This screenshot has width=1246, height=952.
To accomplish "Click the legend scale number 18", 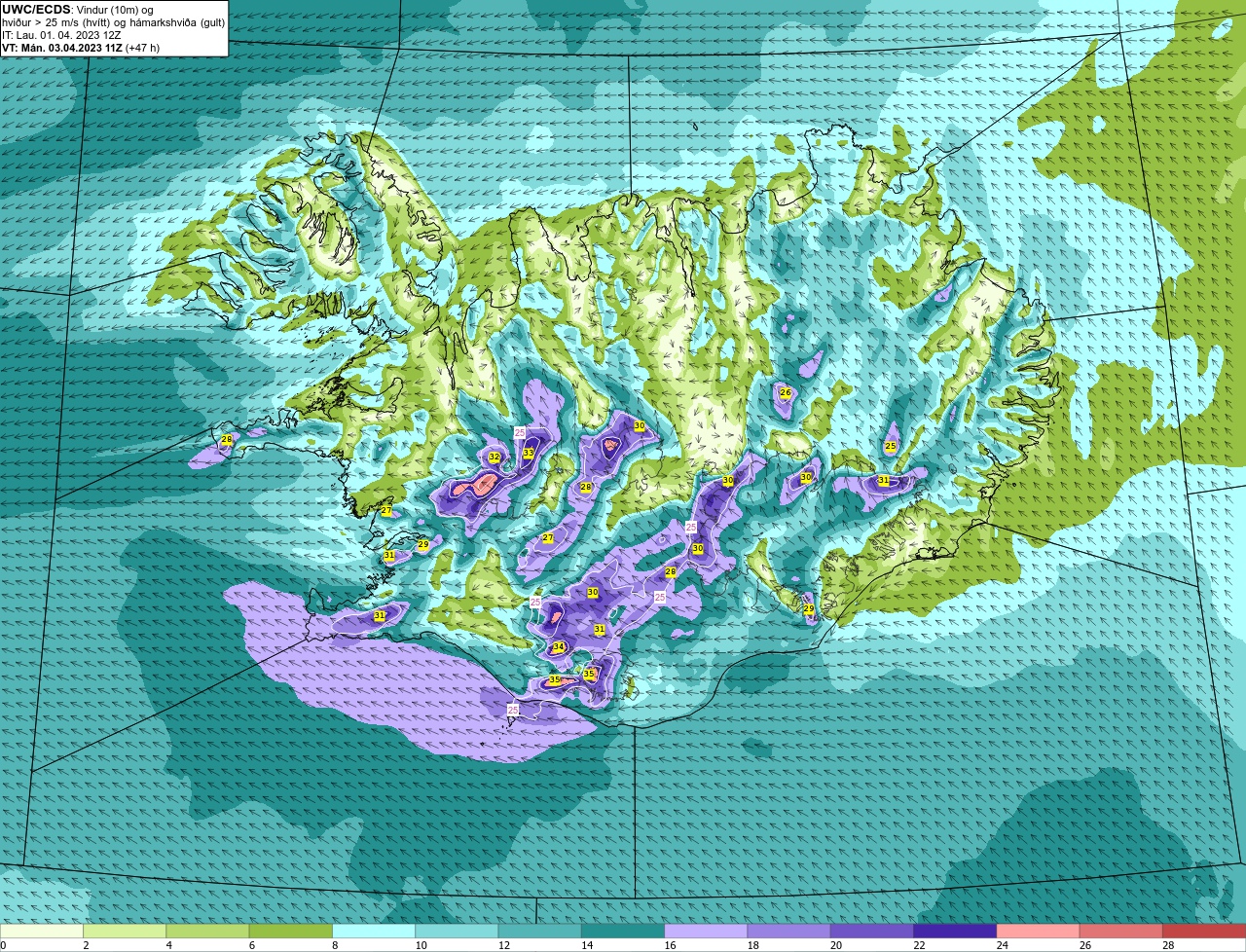I will (x=751, y=945).
